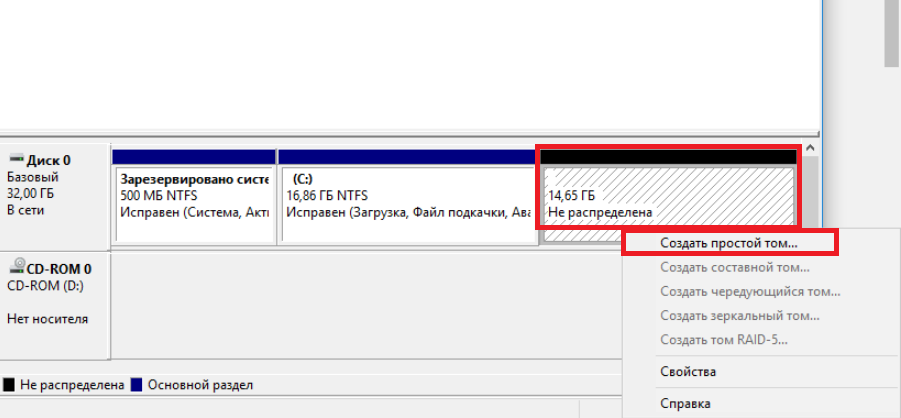The height and width of the screenshot is (418, 901).
Task: Click the disk pane scroll-up arrow
Action: click(x=810, y=149)
